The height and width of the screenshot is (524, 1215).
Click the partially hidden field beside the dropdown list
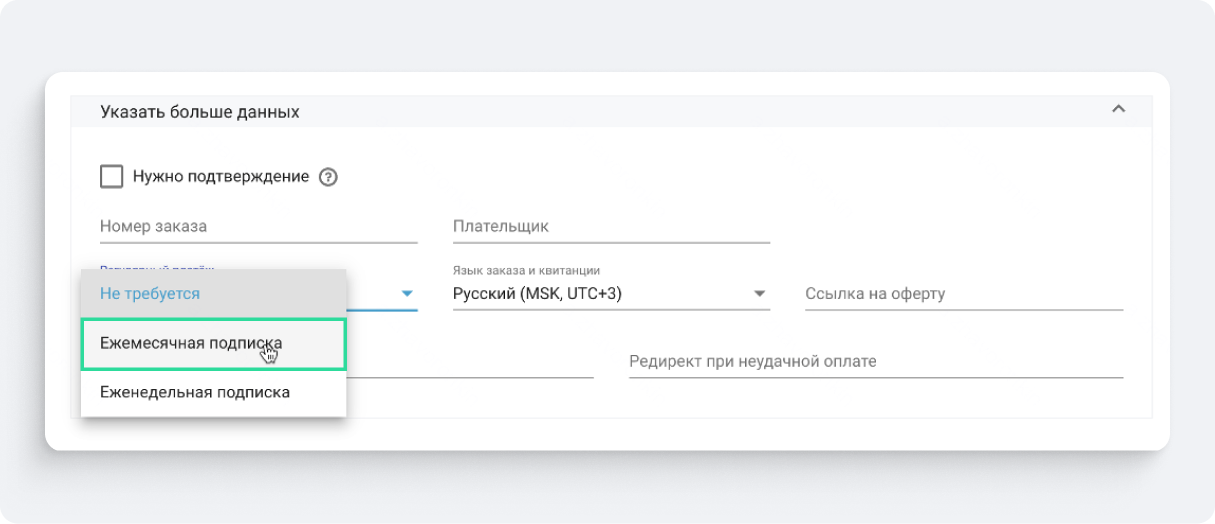pos(470,362)
